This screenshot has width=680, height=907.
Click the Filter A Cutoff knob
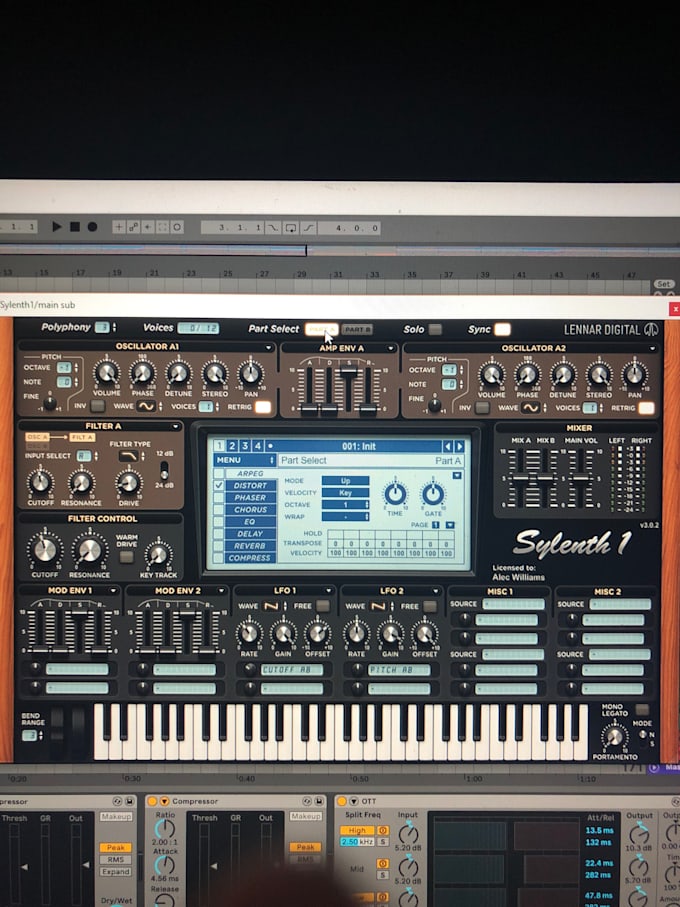40,482
